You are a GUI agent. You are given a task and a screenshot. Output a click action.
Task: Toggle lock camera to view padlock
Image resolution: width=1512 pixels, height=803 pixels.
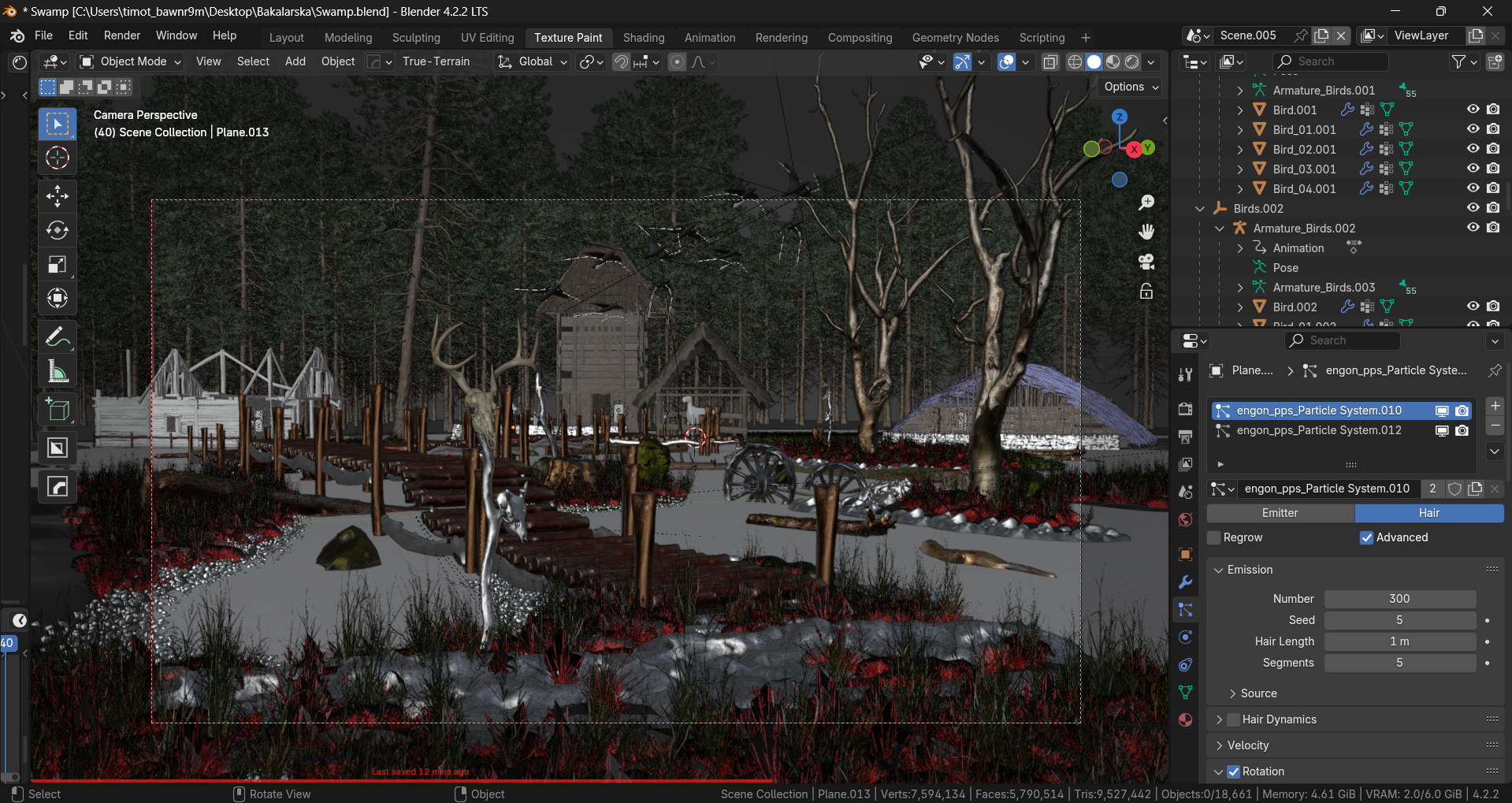(x=1146, y=292)
